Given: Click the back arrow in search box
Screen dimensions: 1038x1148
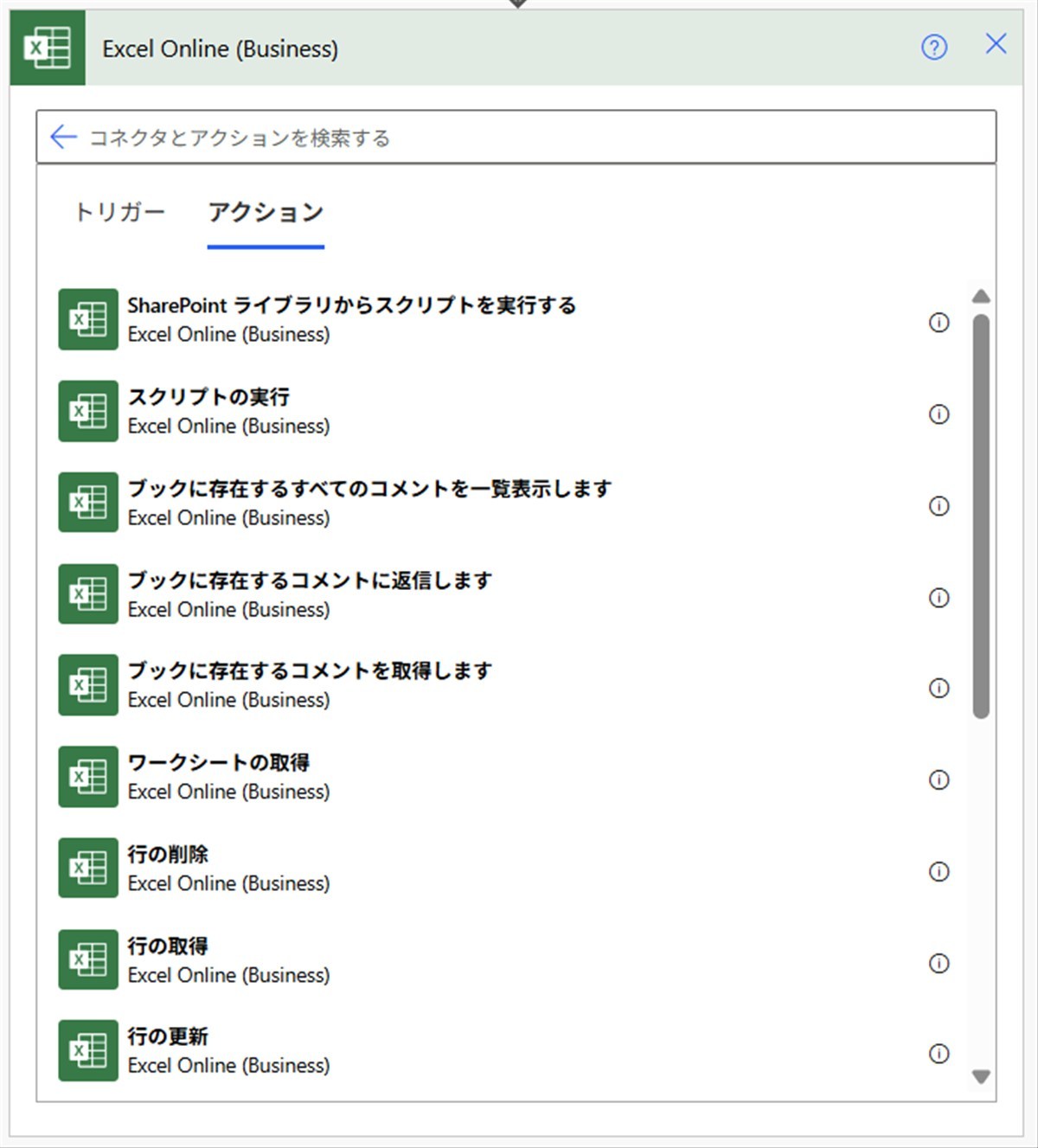Looking at the screenshot, I should pyautogui.click(x=63, y=137).
